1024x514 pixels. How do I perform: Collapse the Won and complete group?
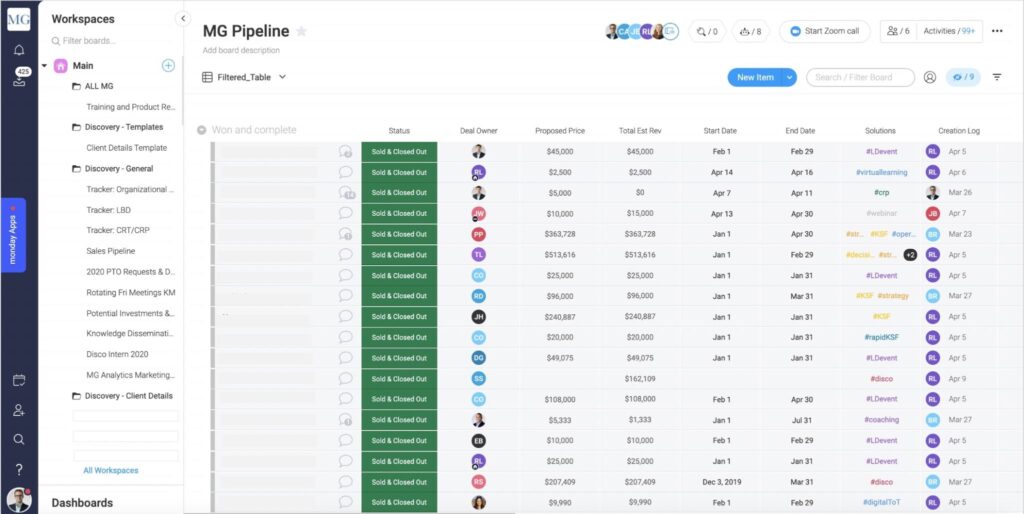[x=202, y=130]
